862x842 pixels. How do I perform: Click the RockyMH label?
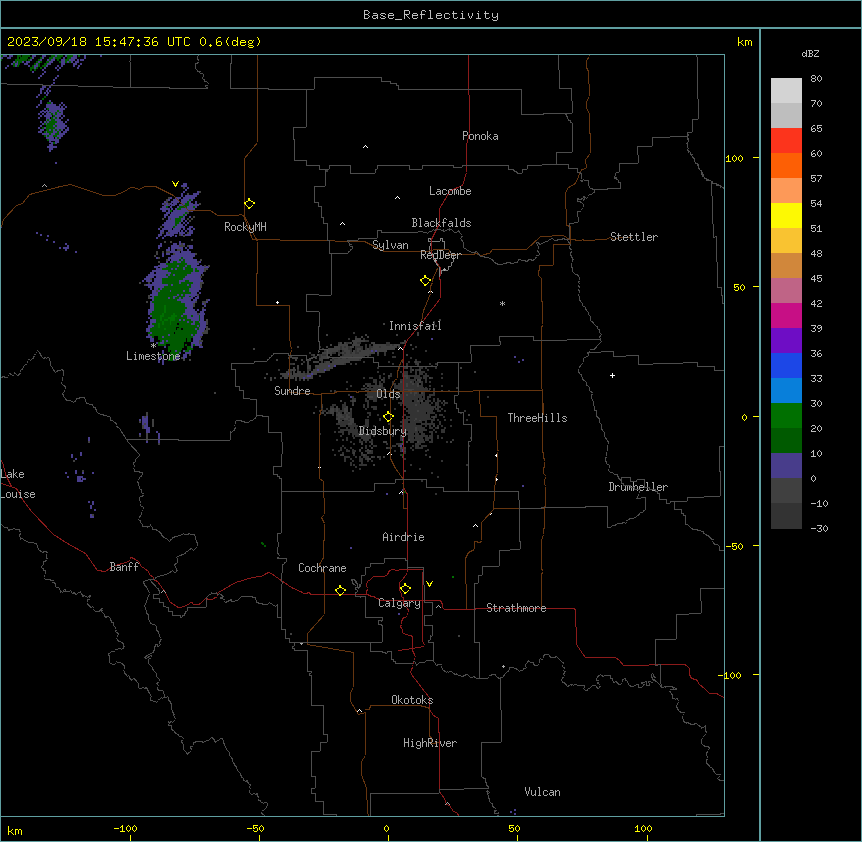[x=245, y=227]
